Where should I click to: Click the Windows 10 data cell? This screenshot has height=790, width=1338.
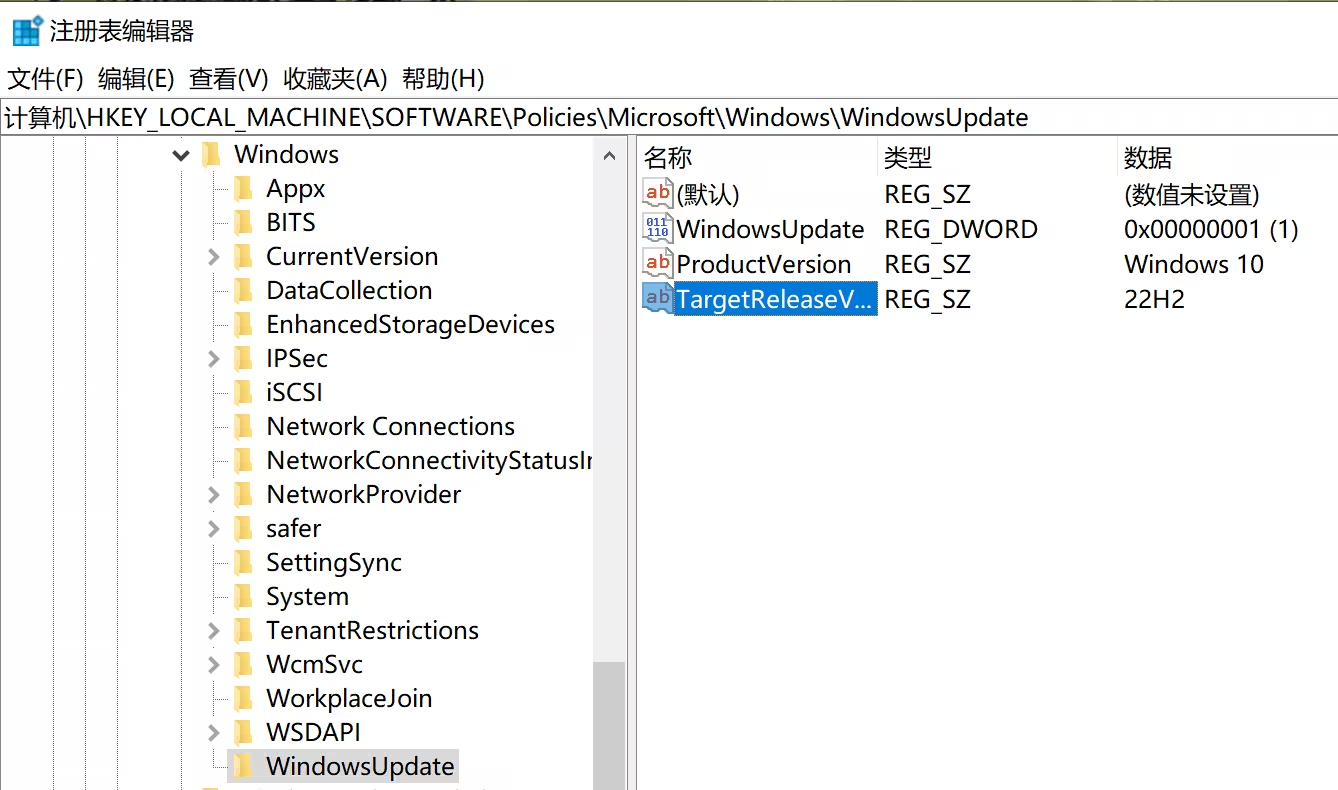point(1194,264)
